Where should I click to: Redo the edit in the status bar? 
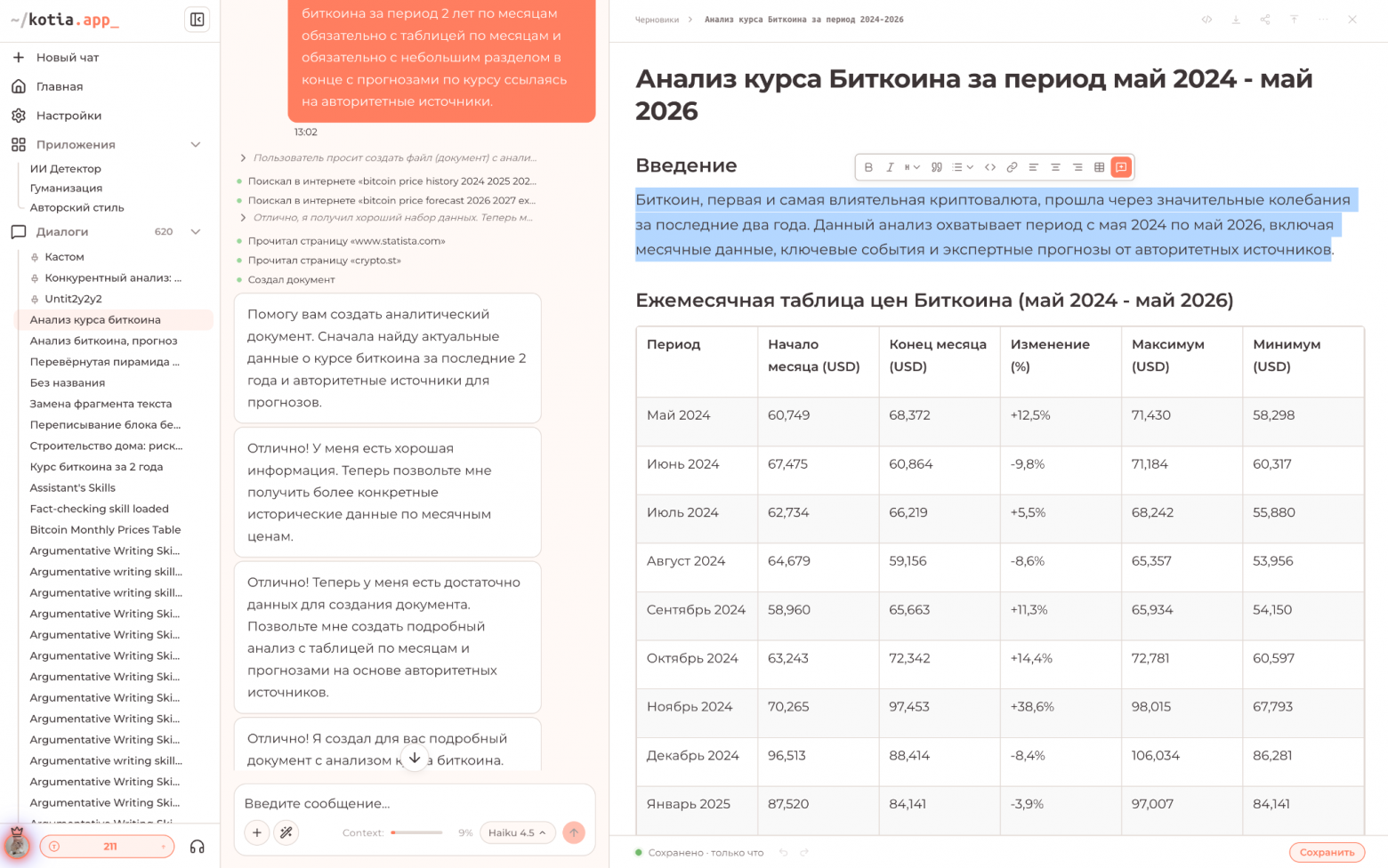click(804, 853)
